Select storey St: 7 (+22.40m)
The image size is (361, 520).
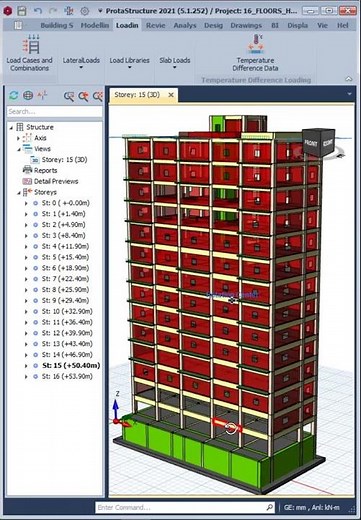pos(65,279)
